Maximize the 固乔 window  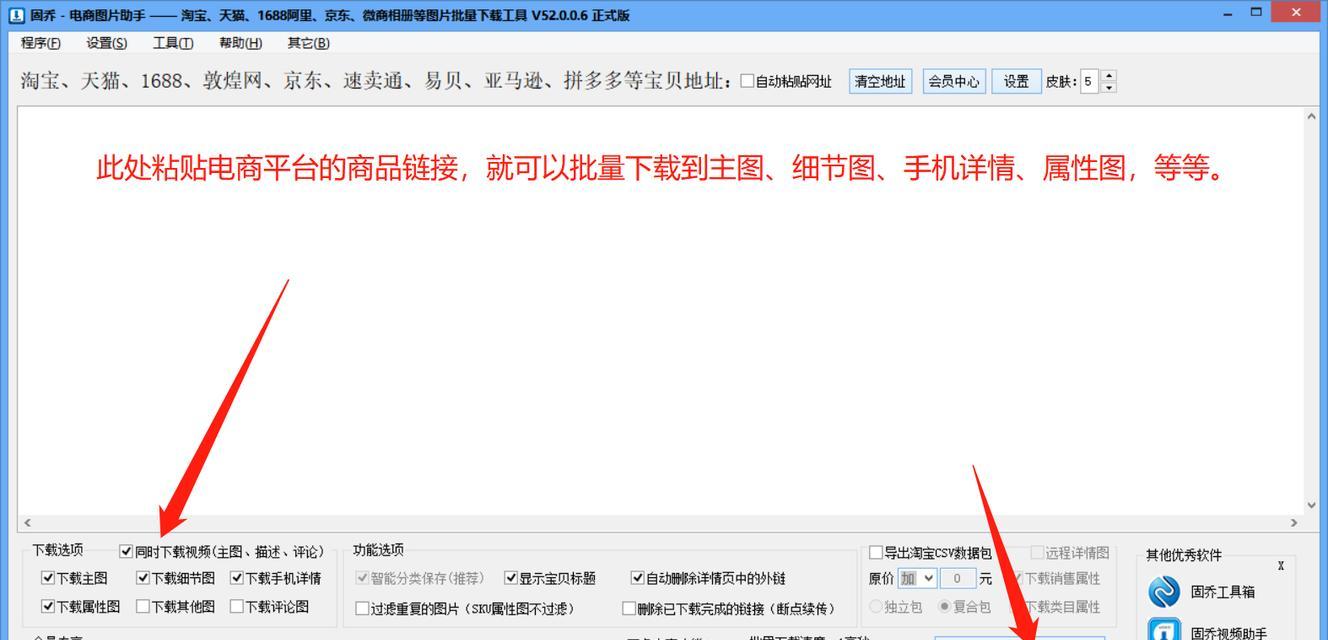pyautogui.click(x=1256, y=13)
